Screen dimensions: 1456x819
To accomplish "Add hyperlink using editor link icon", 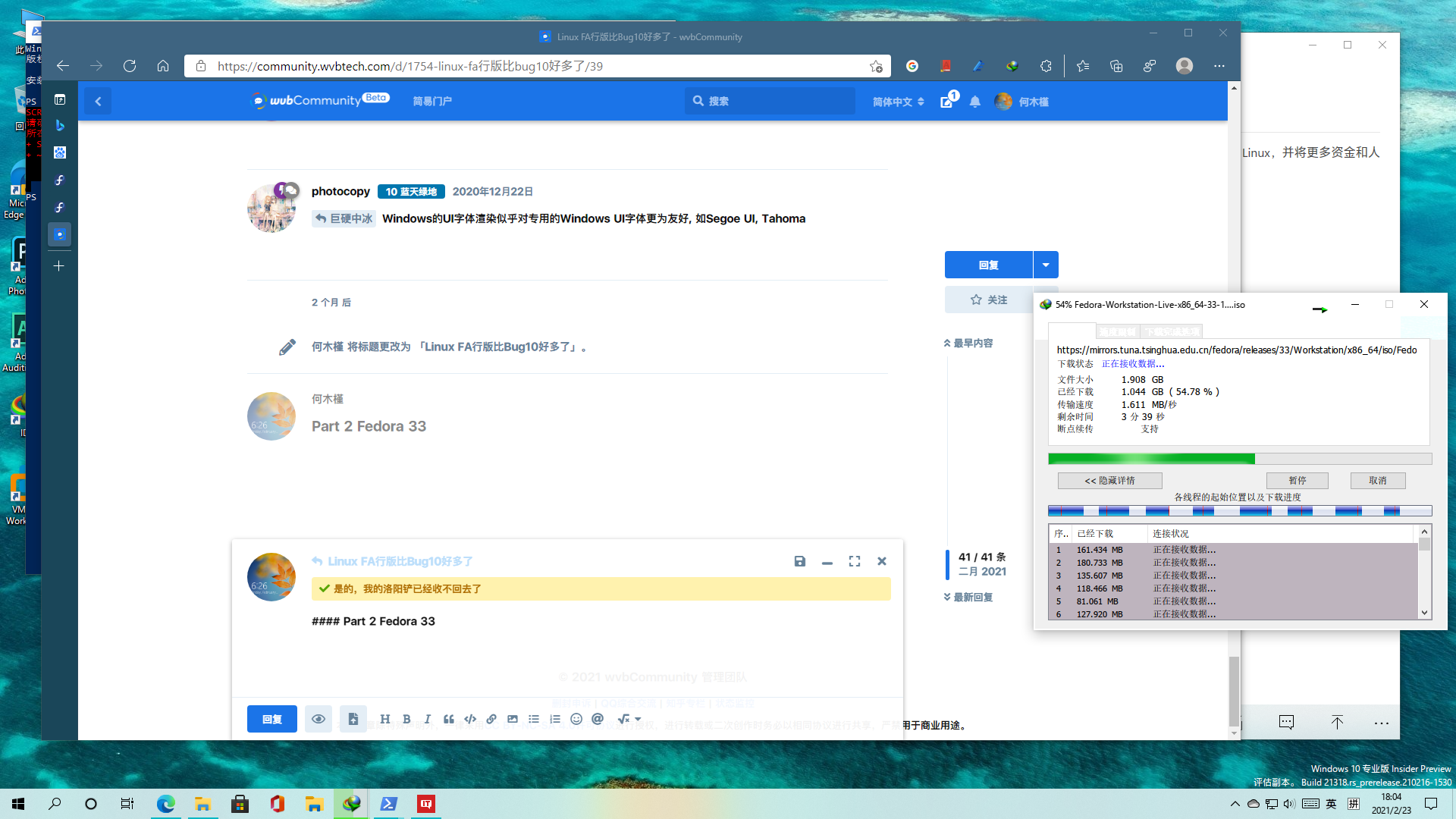I will (491, 719).
